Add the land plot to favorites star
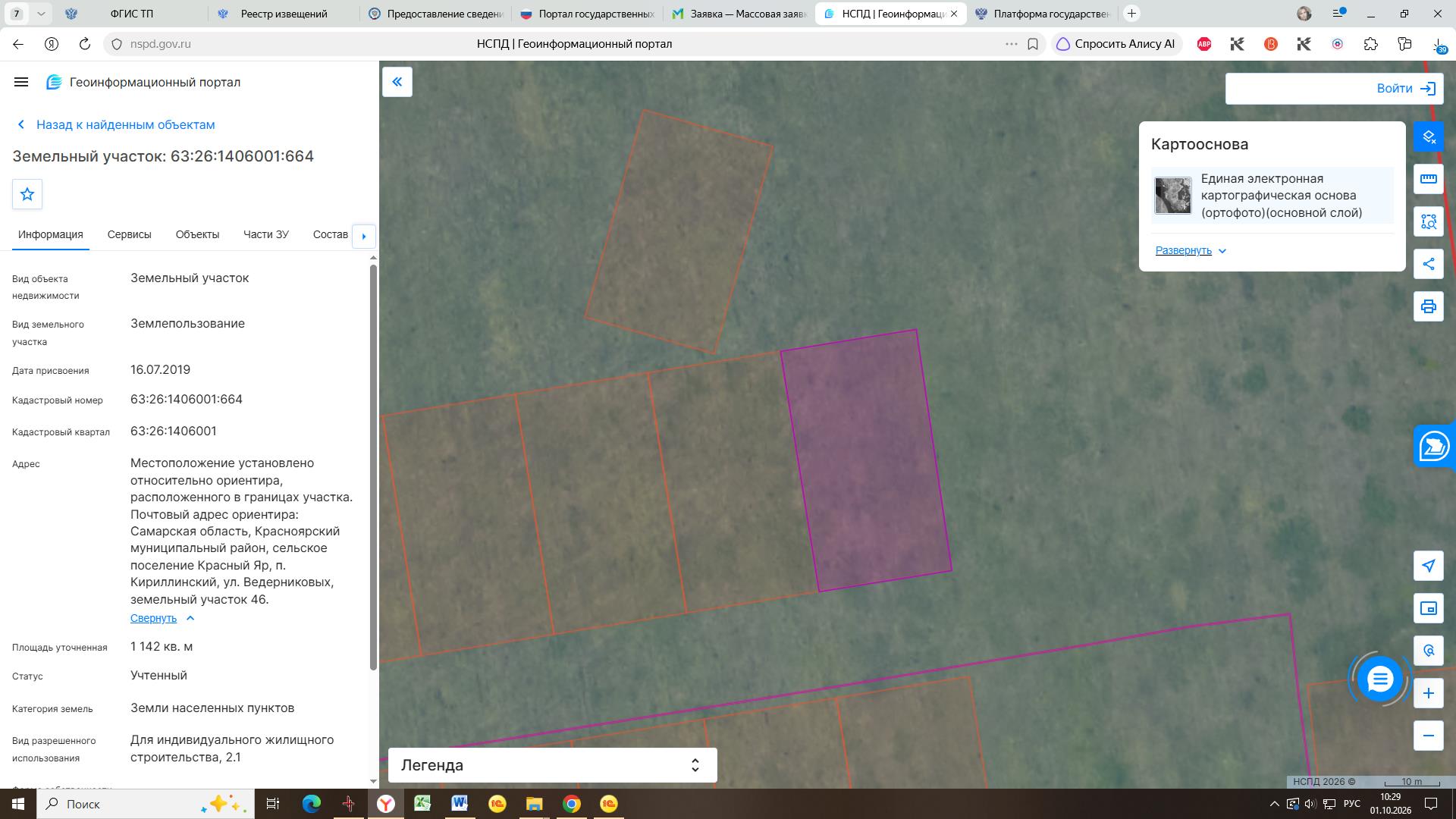The height and width of the screenshot is (819, 1456). 27,194
